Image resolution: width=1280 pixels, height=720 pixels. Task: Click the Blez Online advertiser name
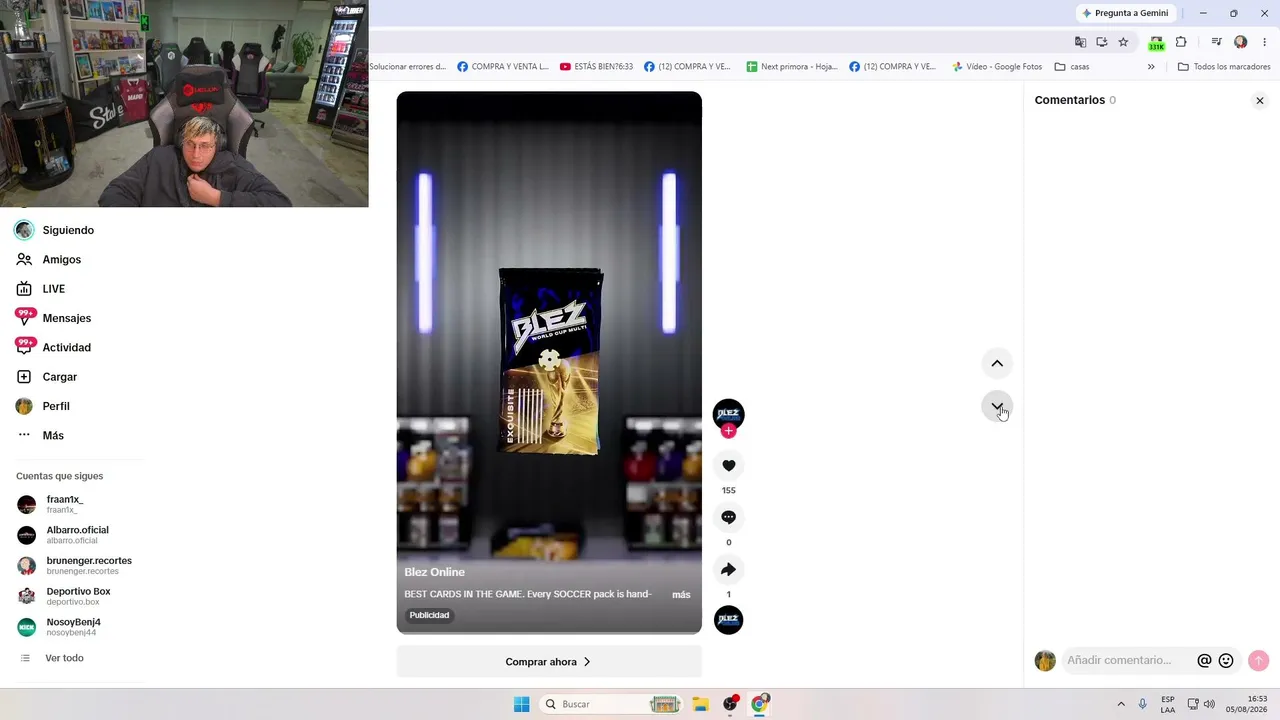pyautogui.click(x=434, y=572)
